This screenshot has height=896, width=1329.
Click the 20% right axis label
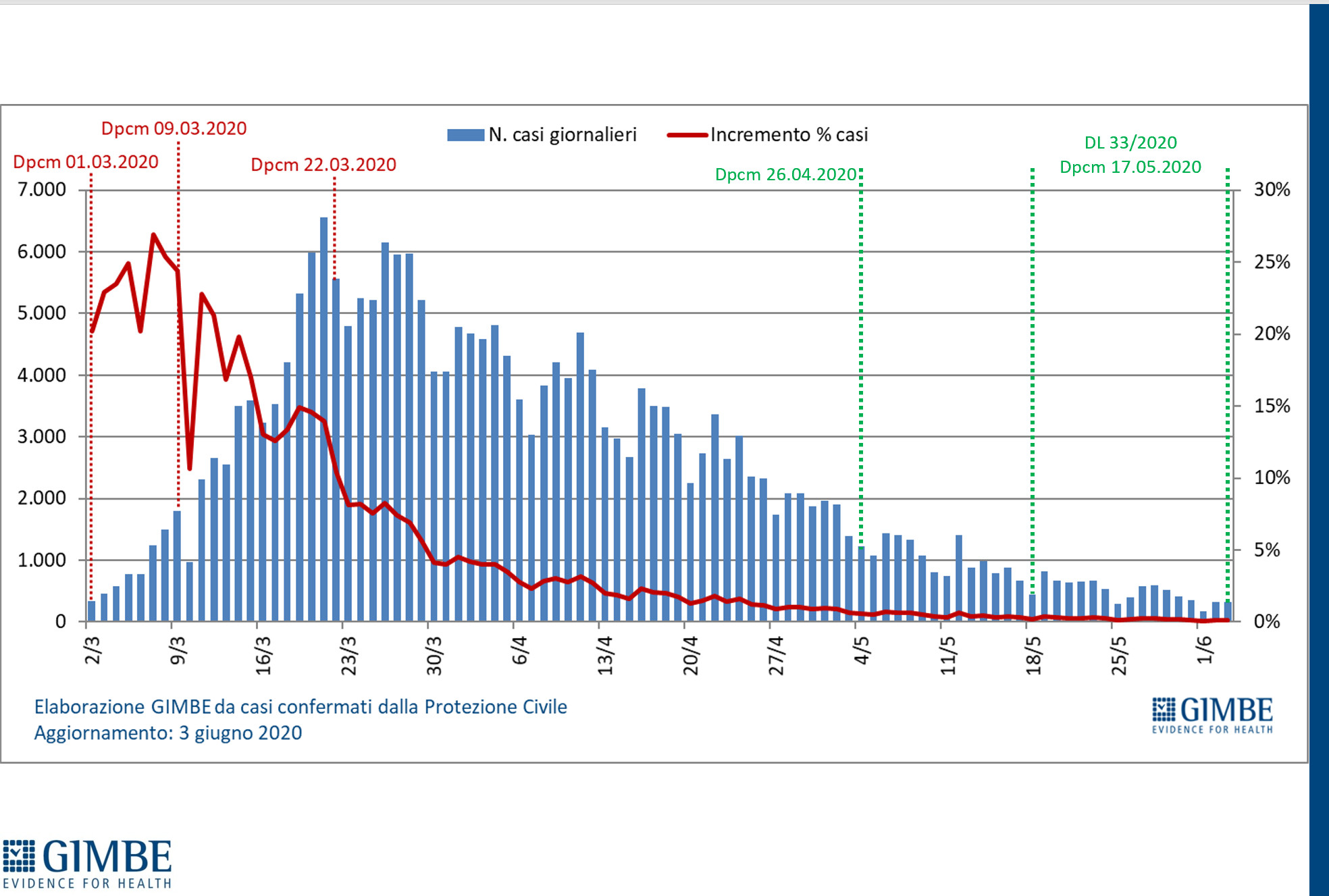1272,334
